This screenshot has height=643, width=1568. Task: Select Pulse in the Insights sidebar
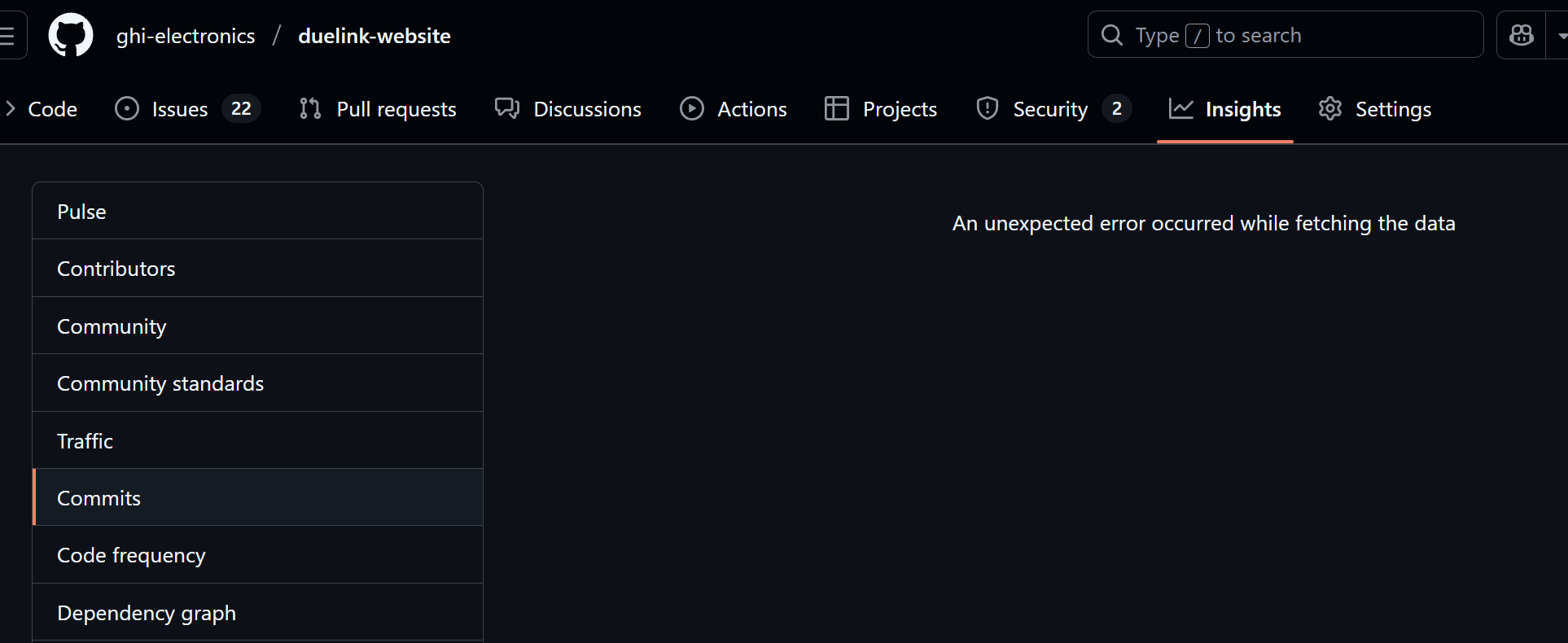pyautogui.click(x=81, y=212)
